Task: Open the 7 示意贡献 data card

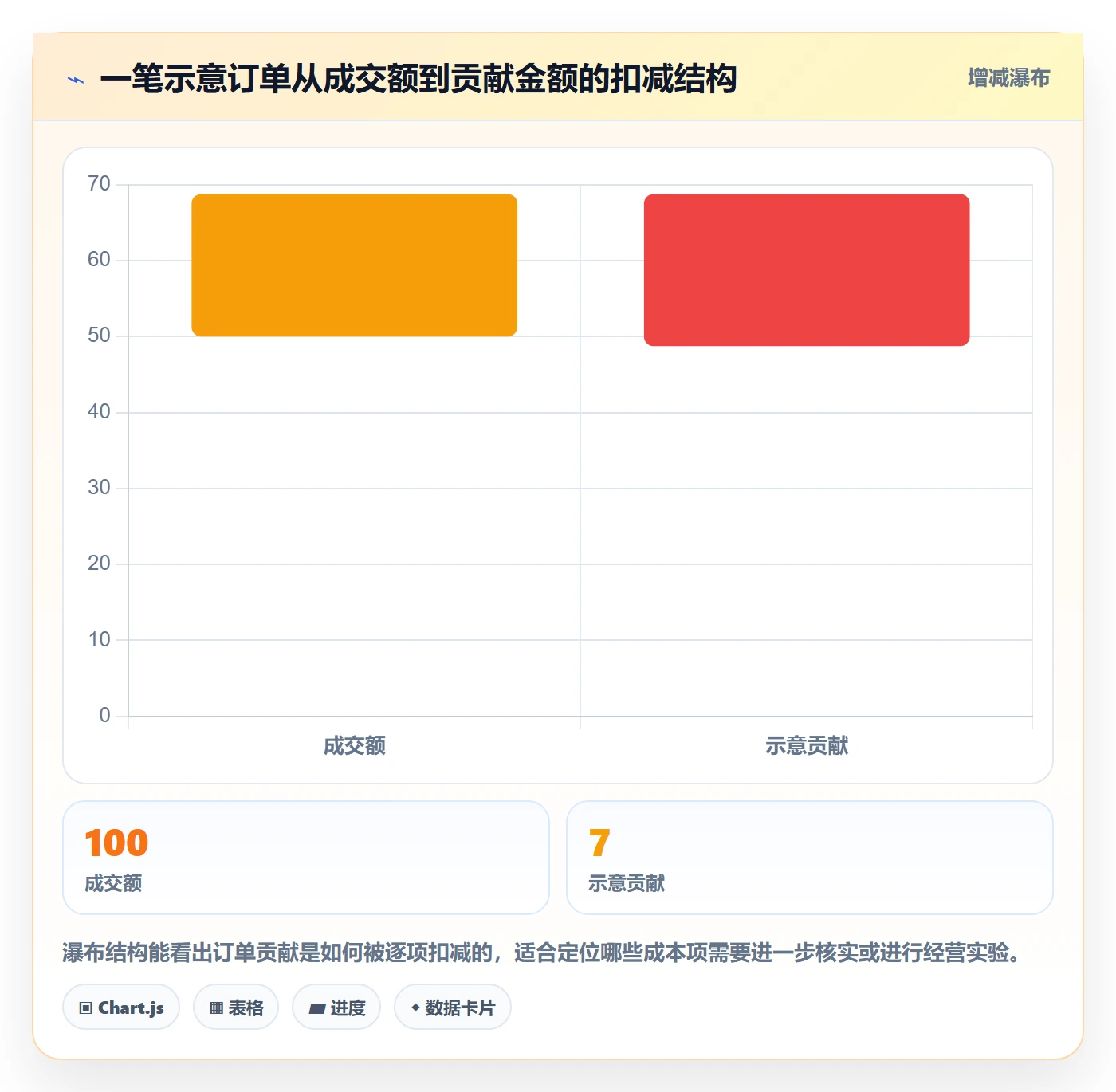Action: (x=810, y=858)
